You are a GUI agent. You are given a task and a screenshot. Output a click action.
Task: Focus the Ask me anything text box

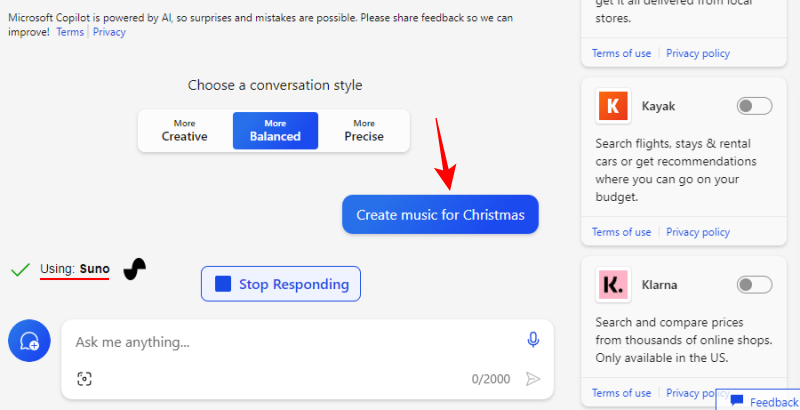coord(290,342)
